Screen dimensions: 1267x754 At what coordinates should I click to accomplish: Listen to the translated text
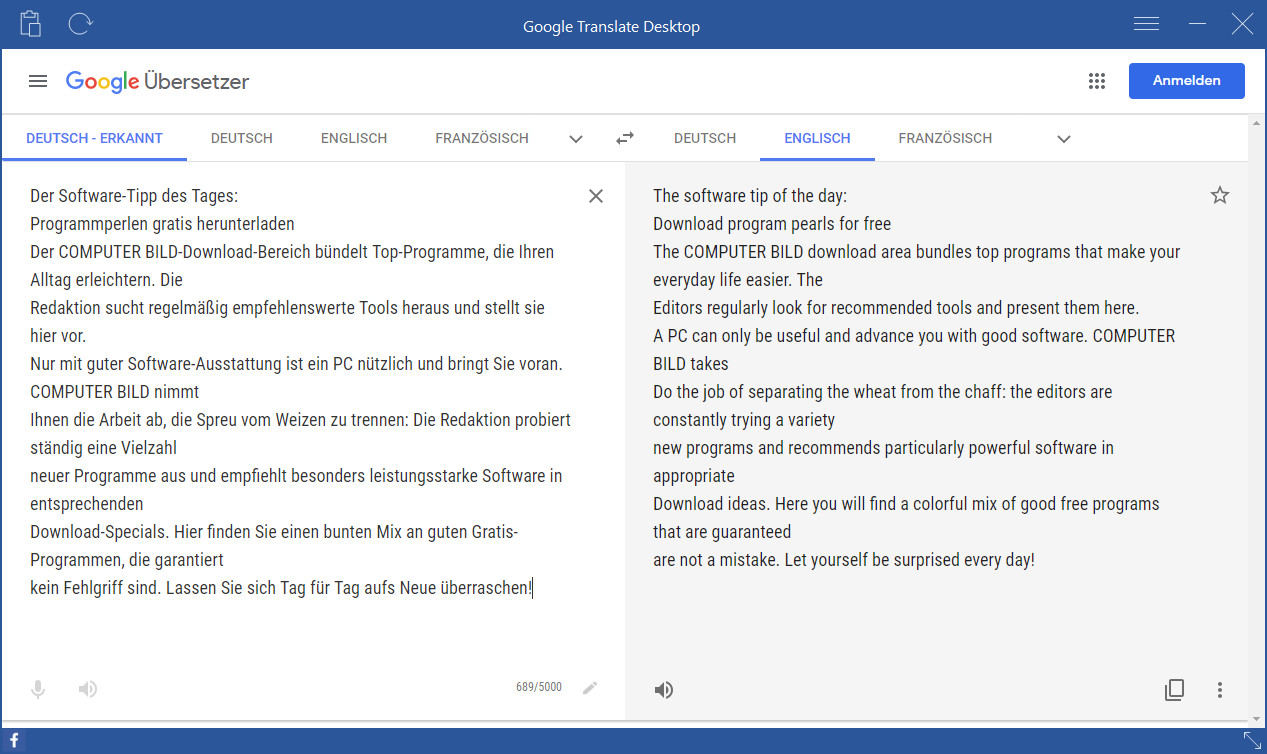click(x=663, y=690)
